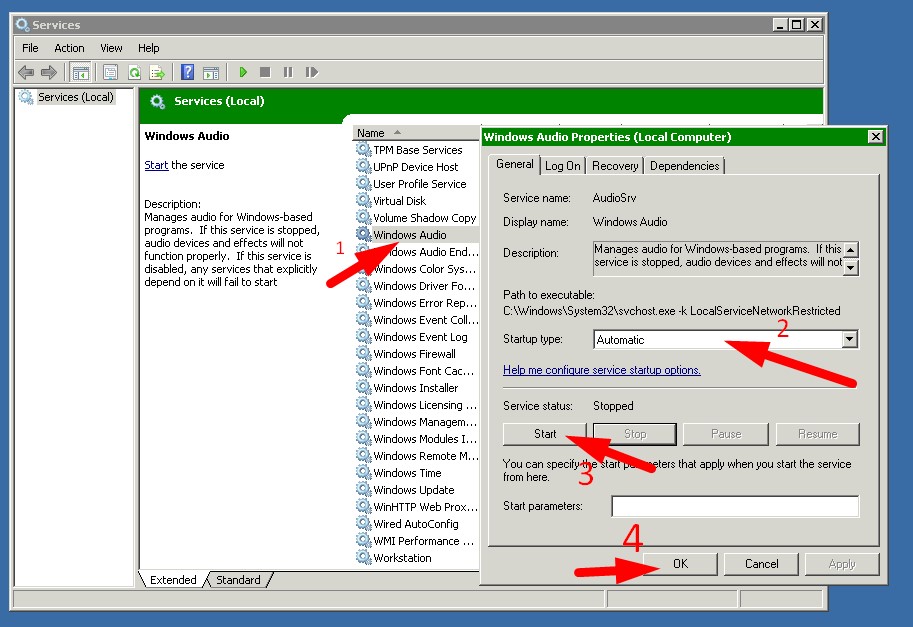The height and width of the screenshot is (627, 913).
Task: Select the UPnP Device Host gear icon
Action: click(x=364, y=166)
